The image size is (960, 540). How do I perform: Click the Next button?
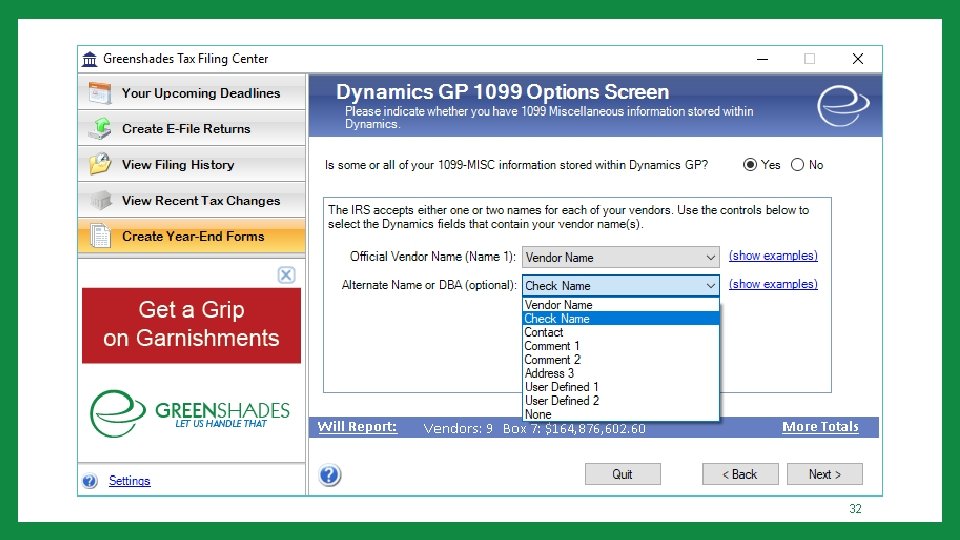[x=825, y=474]
